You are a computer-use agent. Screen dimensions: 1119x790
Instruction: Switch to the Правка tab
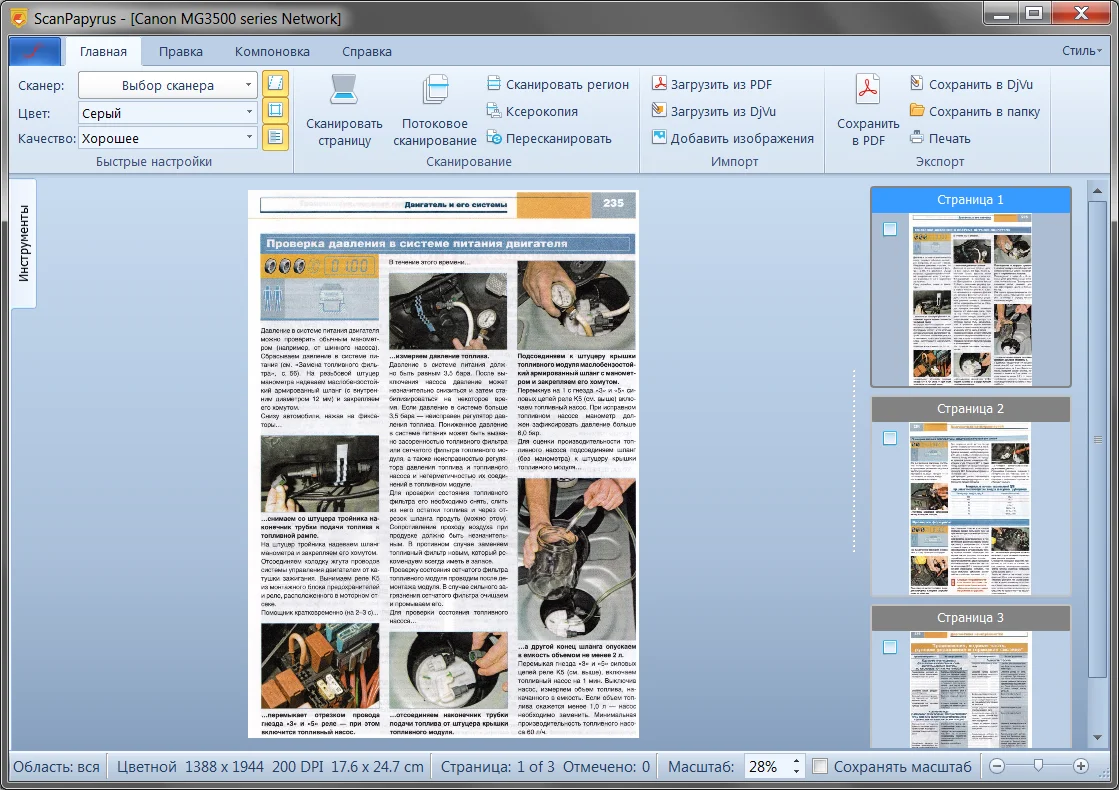180,52
